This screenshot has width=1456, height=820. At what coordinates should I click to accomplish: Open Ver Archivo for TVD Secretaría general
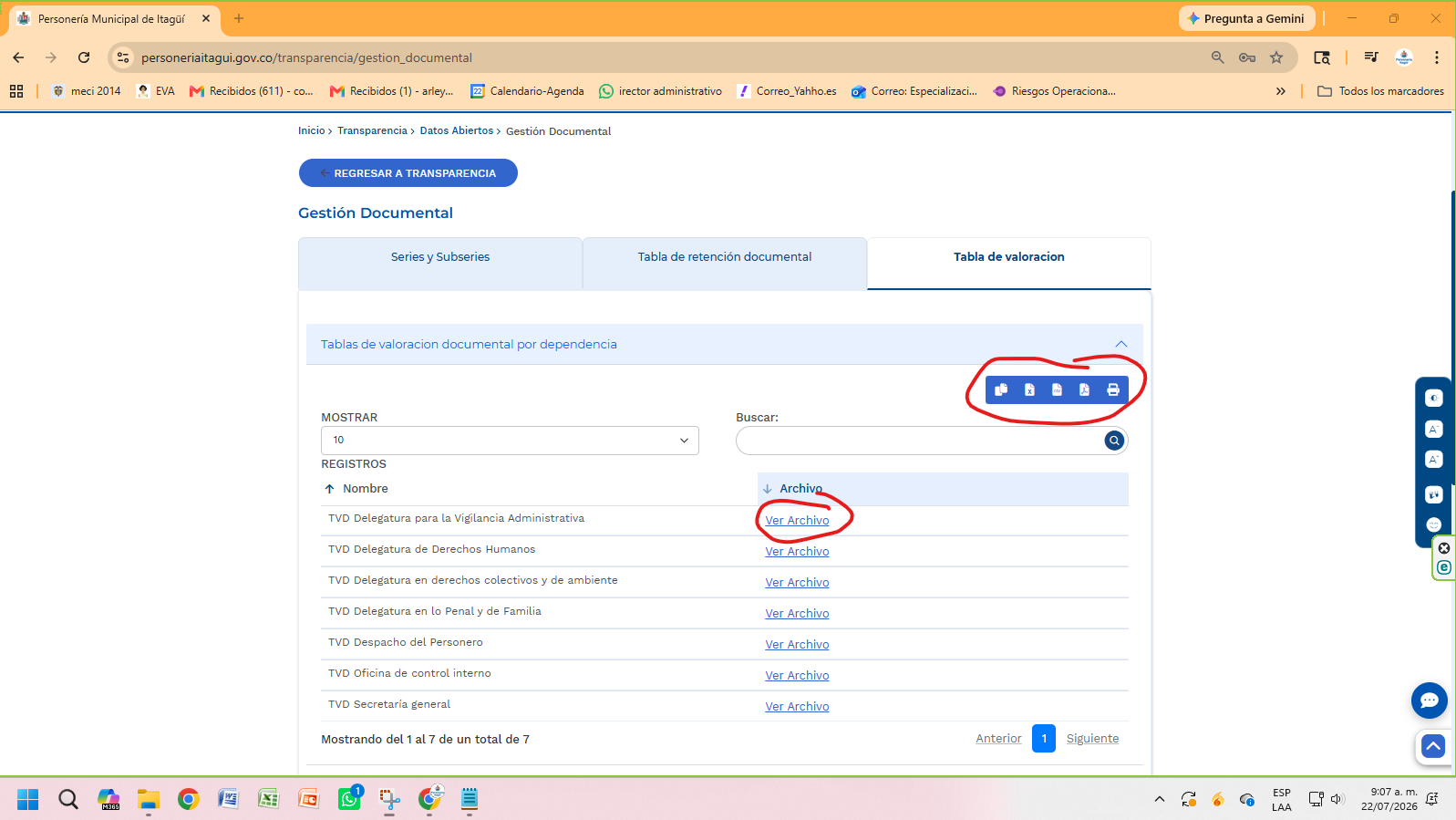click(x=797, y=707)
